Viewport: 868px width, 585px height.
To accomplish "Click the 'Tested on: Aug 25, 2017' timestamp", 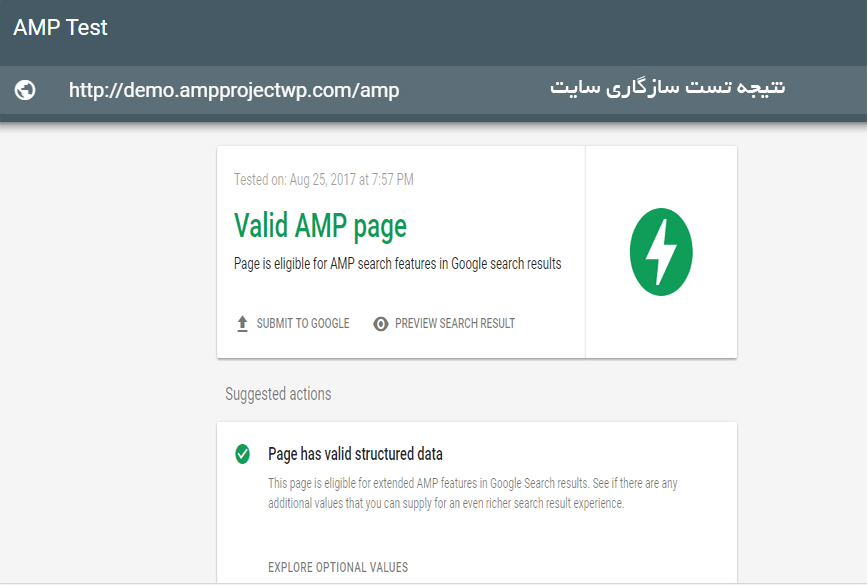I will (x=323, y=179).
